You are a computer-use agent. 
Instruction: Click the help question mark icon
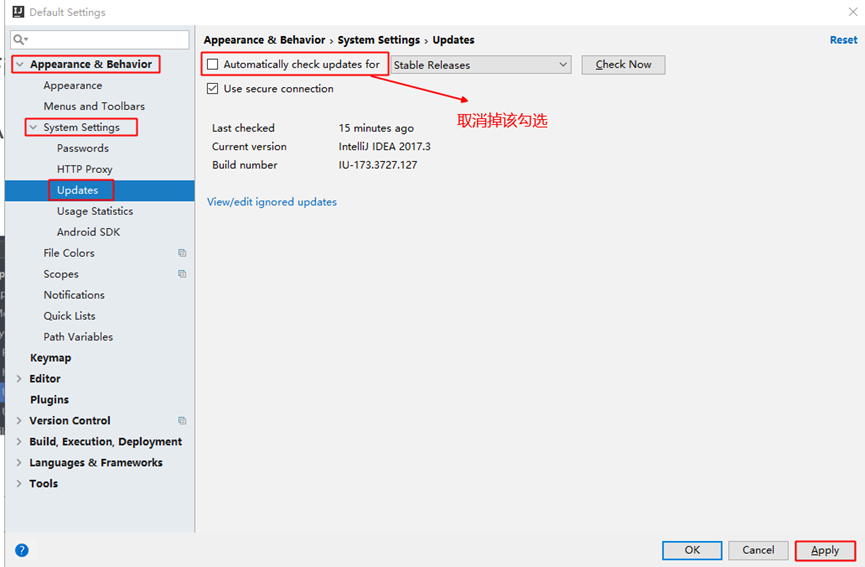click(22, 550)
